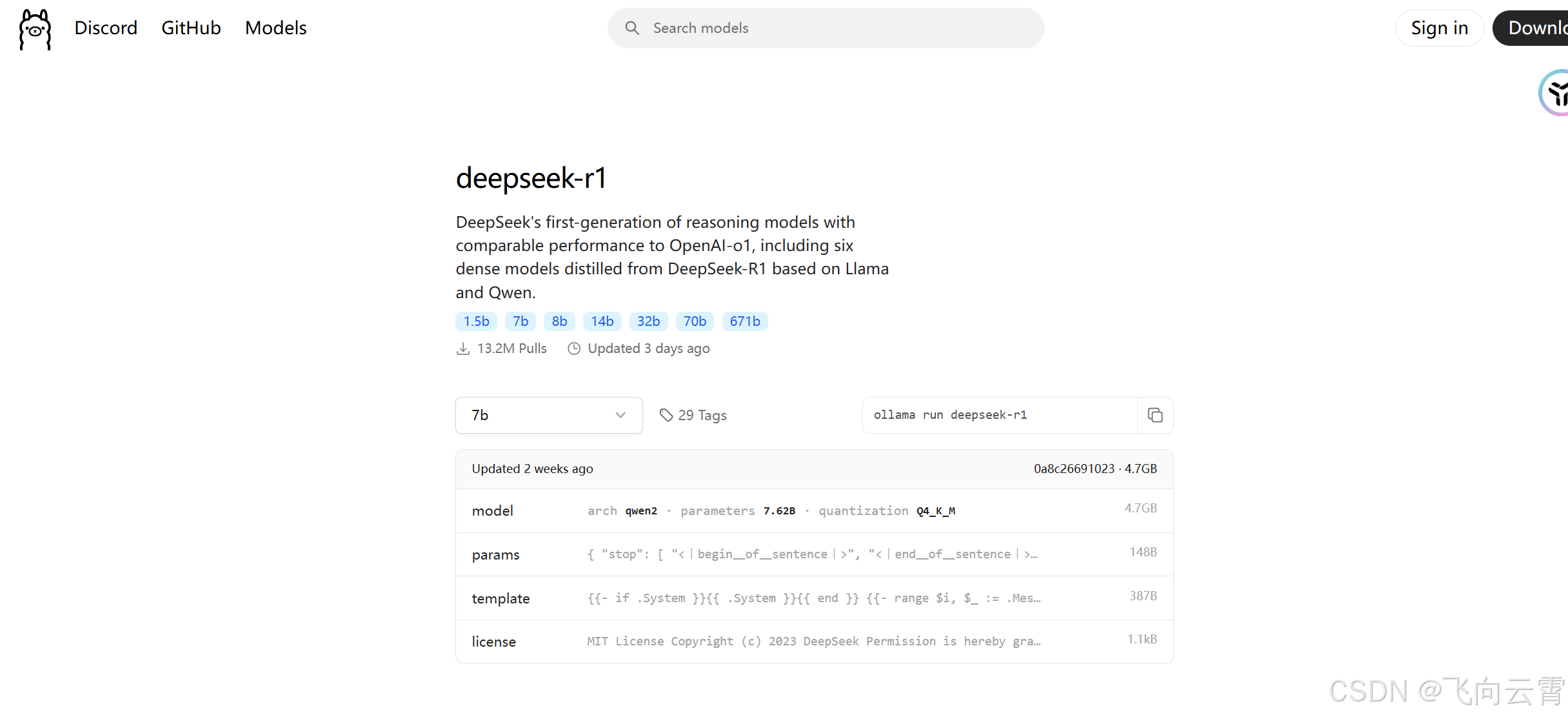
Task: Click the 1.1kB license size
Action: click(x=1142, y=639)
